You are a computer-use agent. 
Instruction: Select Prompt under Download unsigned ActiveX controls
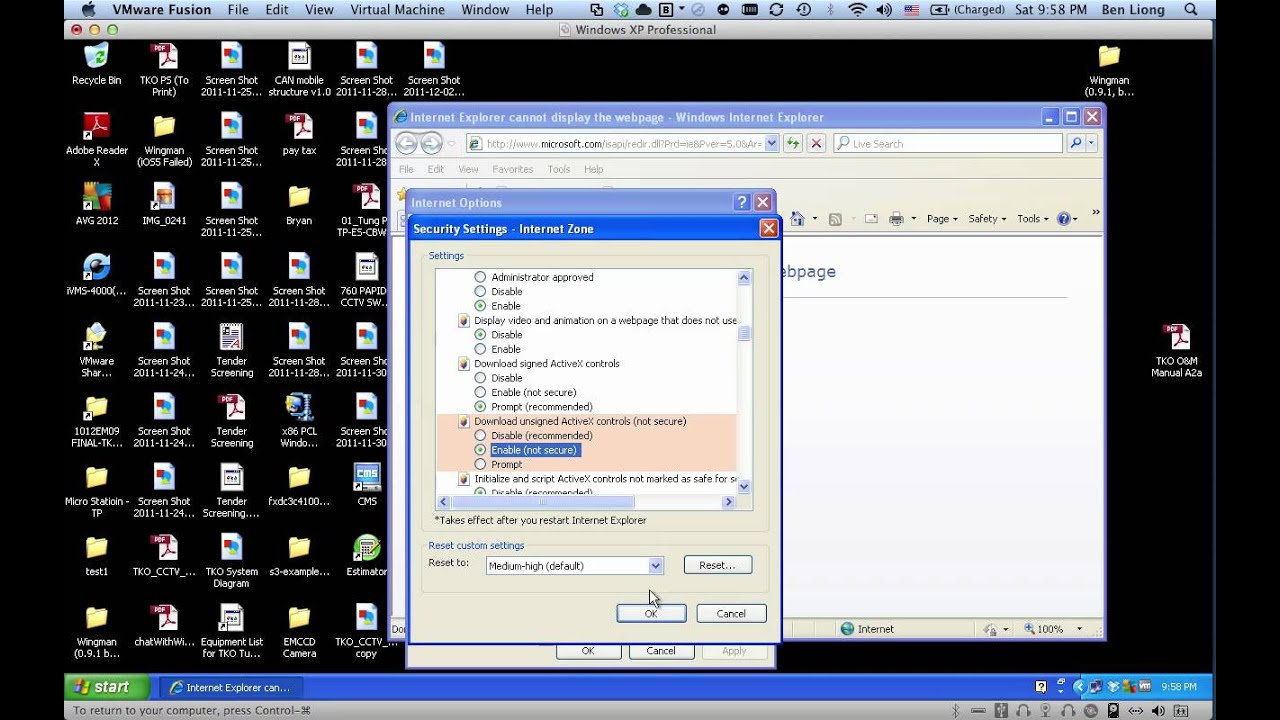click(x=480, y=464)
